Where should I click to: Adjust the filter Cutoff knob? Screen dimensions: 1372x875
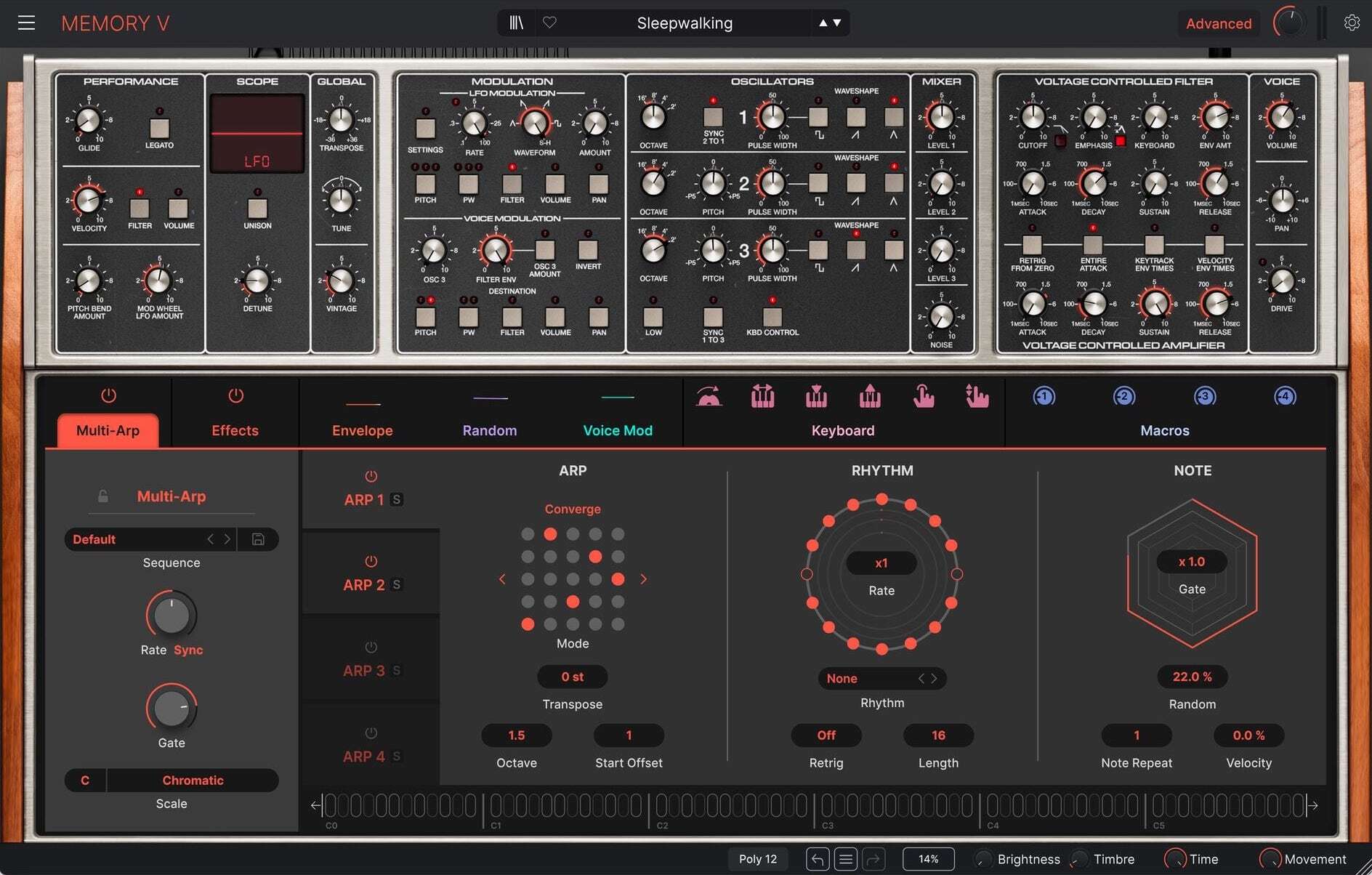pyautogui.click(x=1033, y=116)
